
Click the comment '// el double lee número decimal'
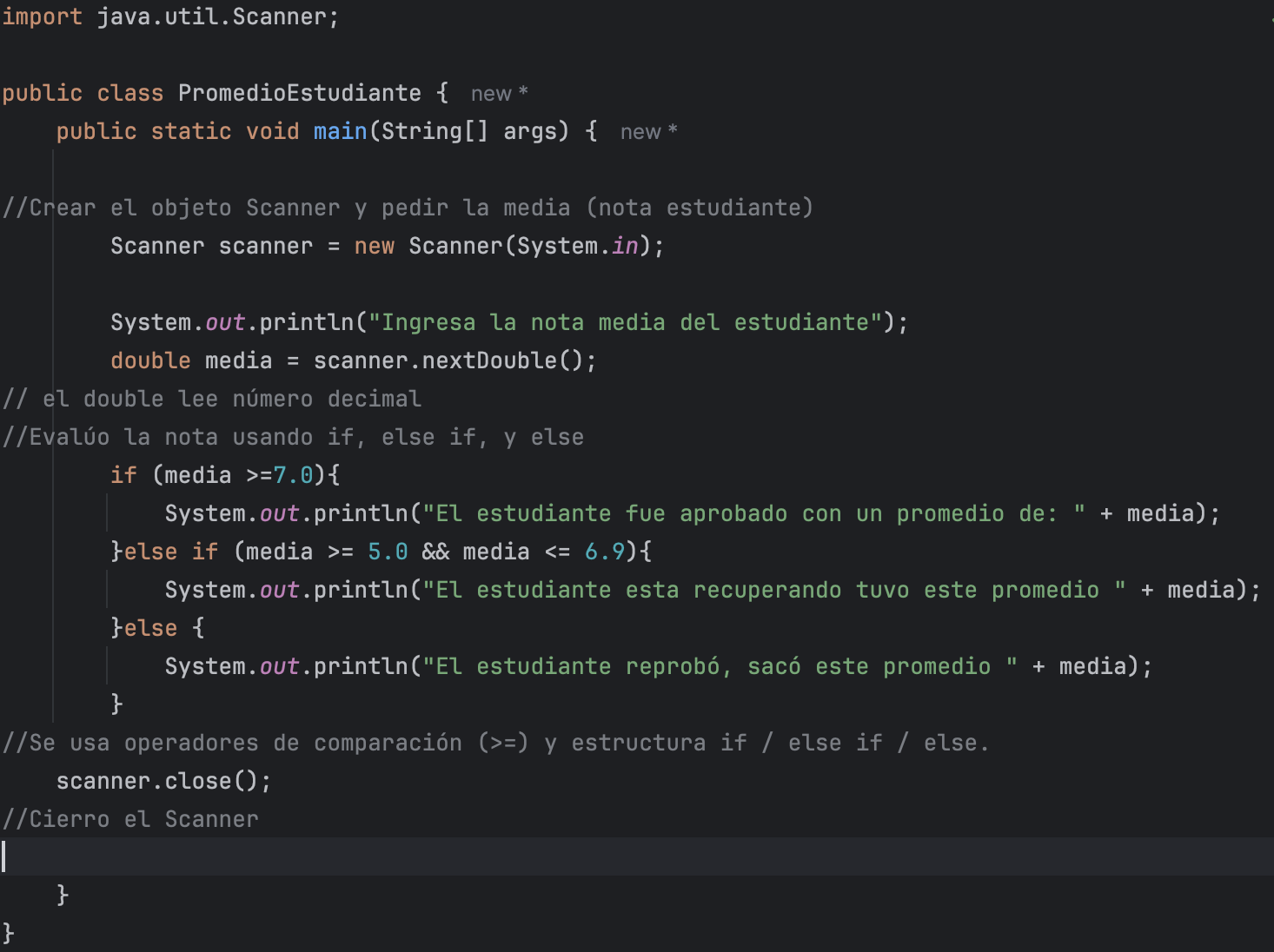pyautogui.click(x=211, y=399)
